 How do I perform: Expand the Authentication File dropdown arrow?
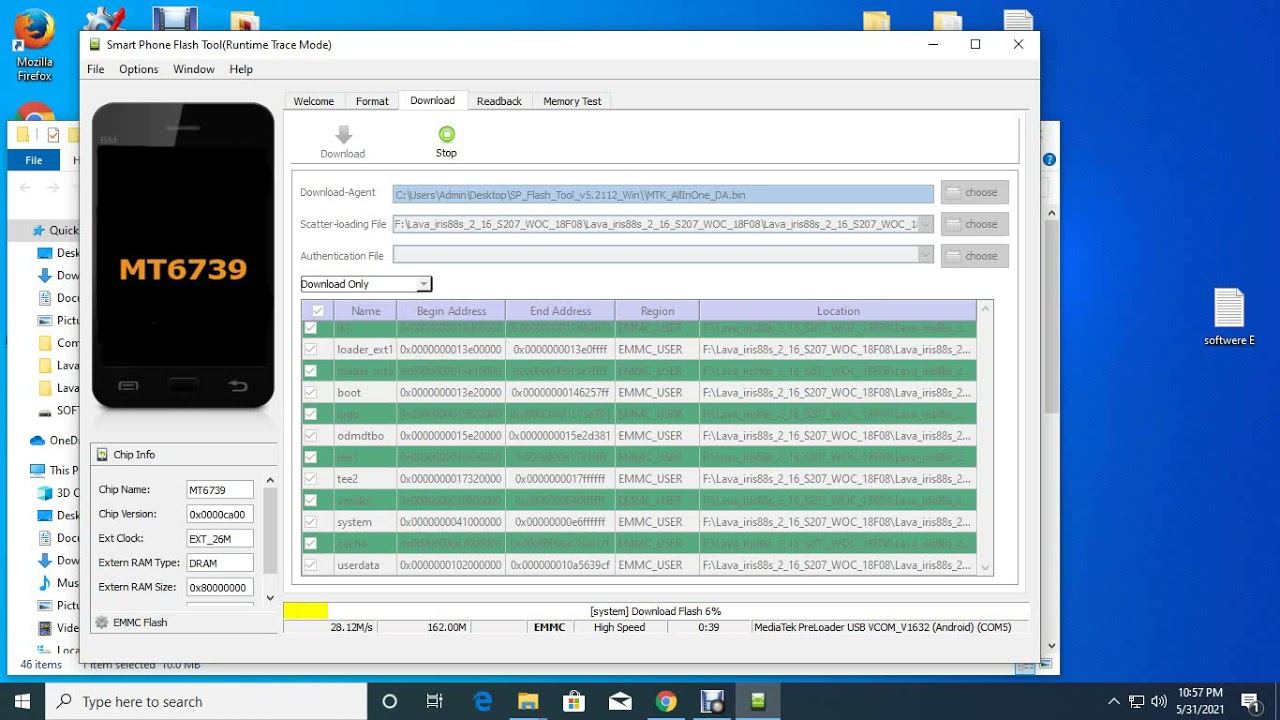pyautogui.click(x=925, y=255)
